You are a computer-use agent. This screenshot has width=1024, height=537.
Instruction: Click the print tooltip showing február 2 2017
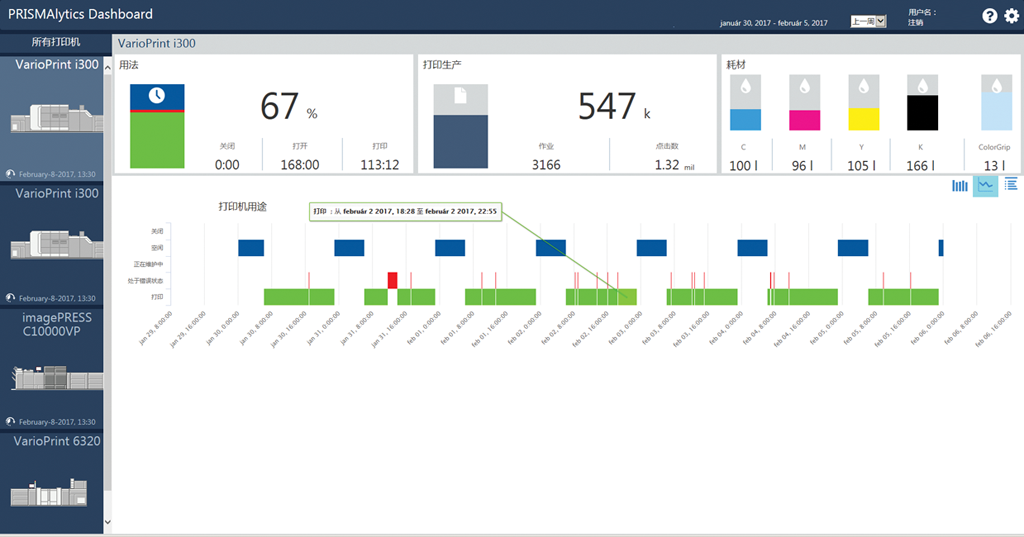point(406,212)
